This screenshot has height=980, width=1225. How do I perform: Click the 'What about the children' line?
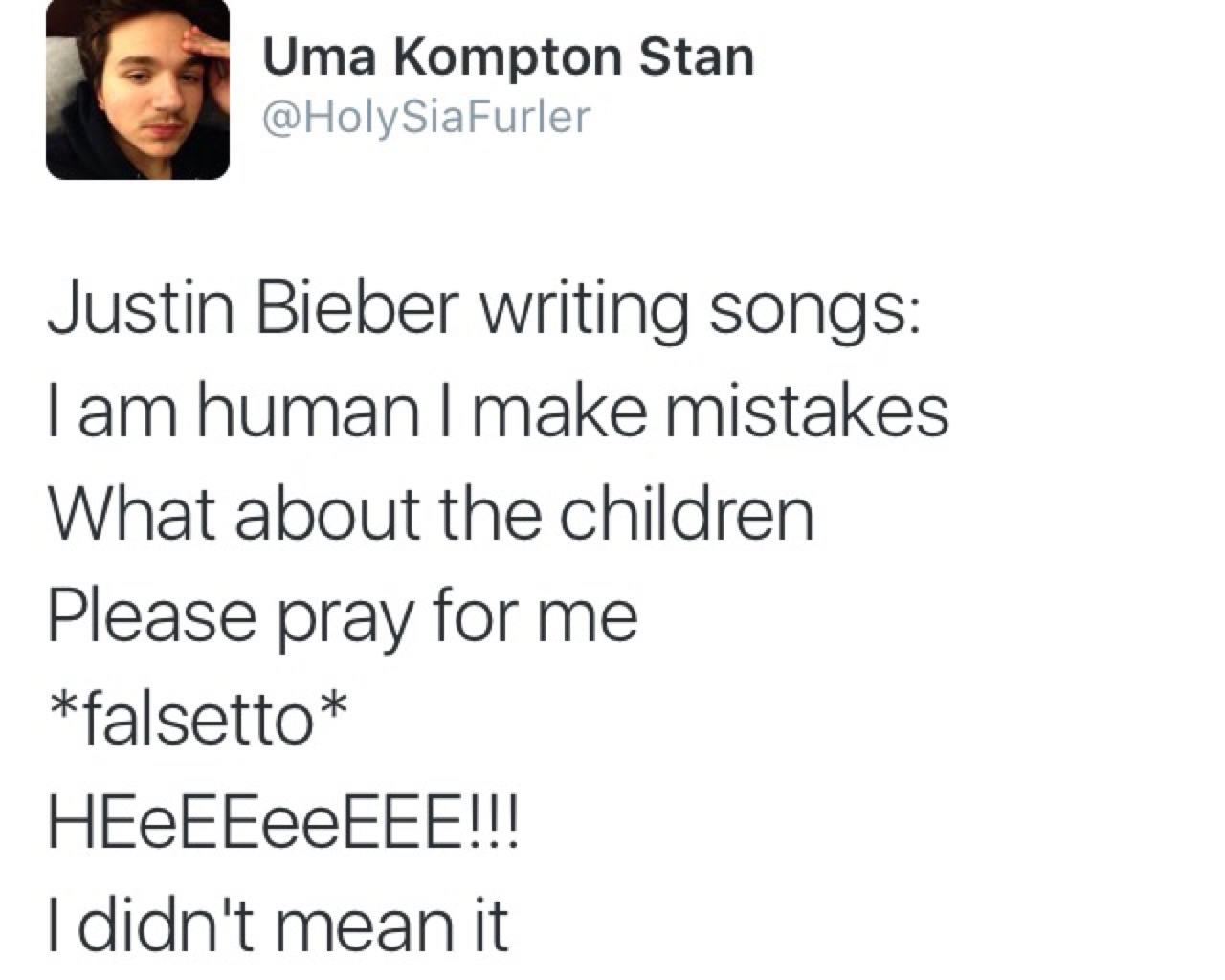pyautogui.click(x=431, y=514)
